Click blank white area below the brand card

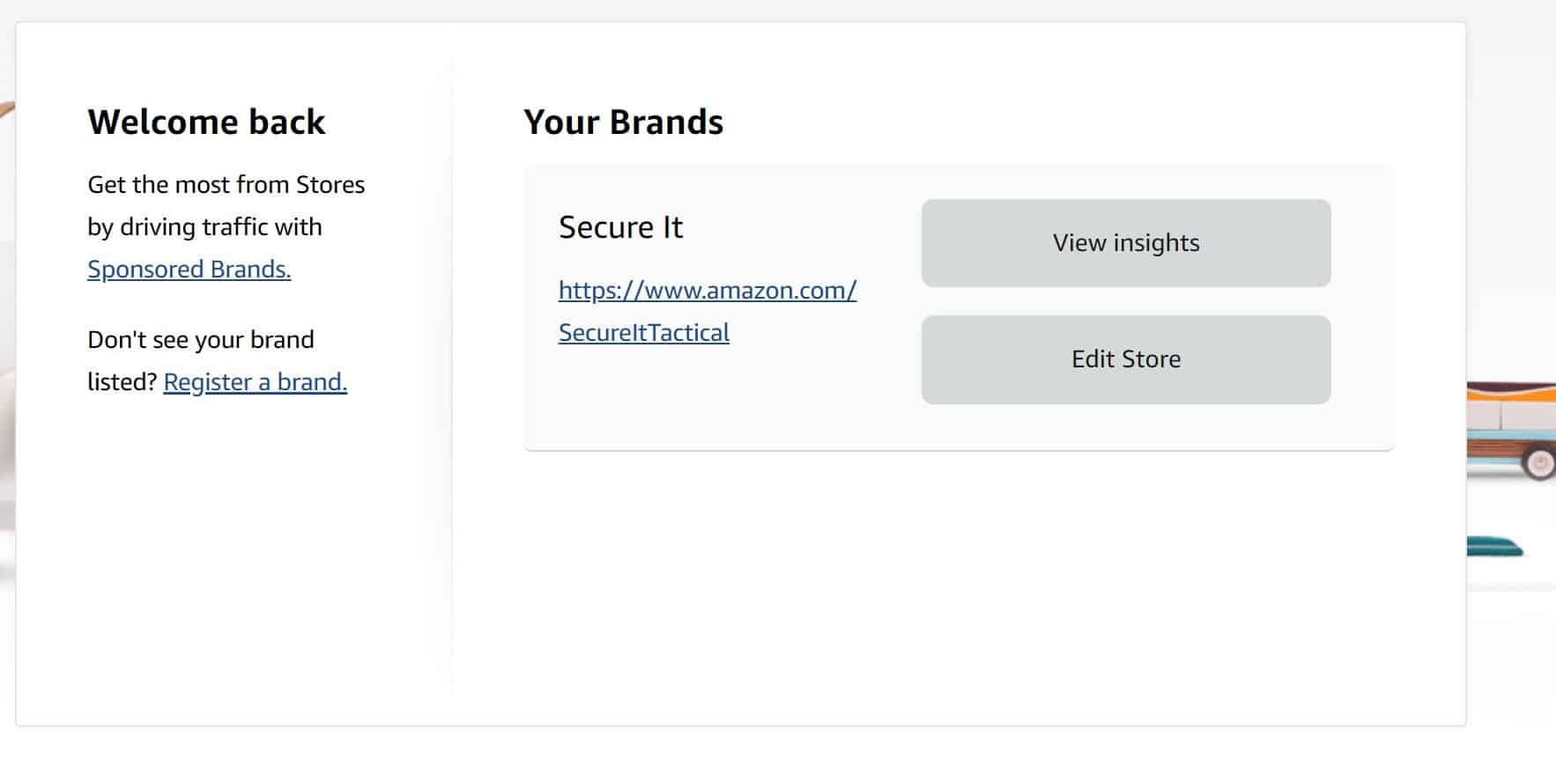pos(959,581)
